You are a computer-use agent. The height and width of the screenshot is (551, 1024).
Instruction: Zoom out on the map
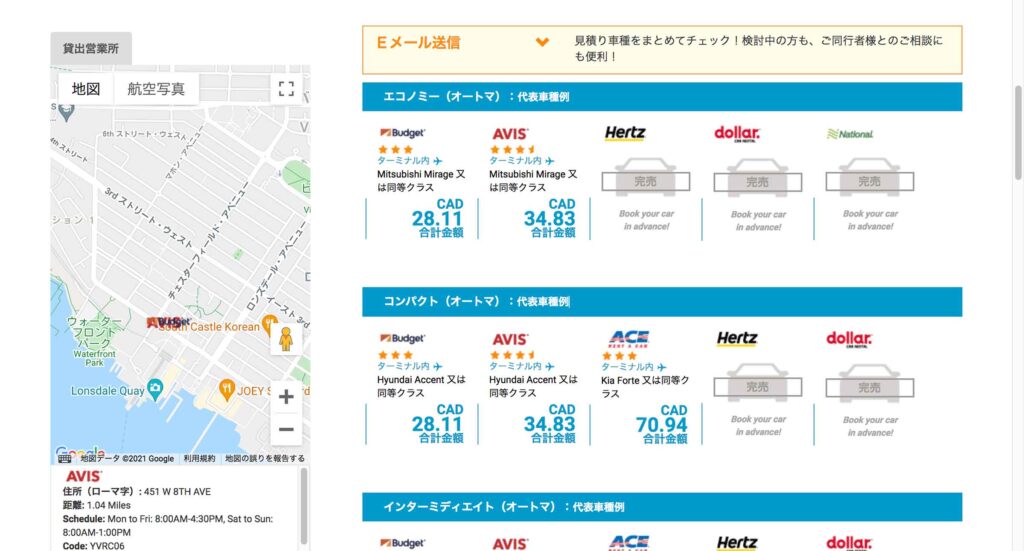pyautogui.click(x=286, y=430)
